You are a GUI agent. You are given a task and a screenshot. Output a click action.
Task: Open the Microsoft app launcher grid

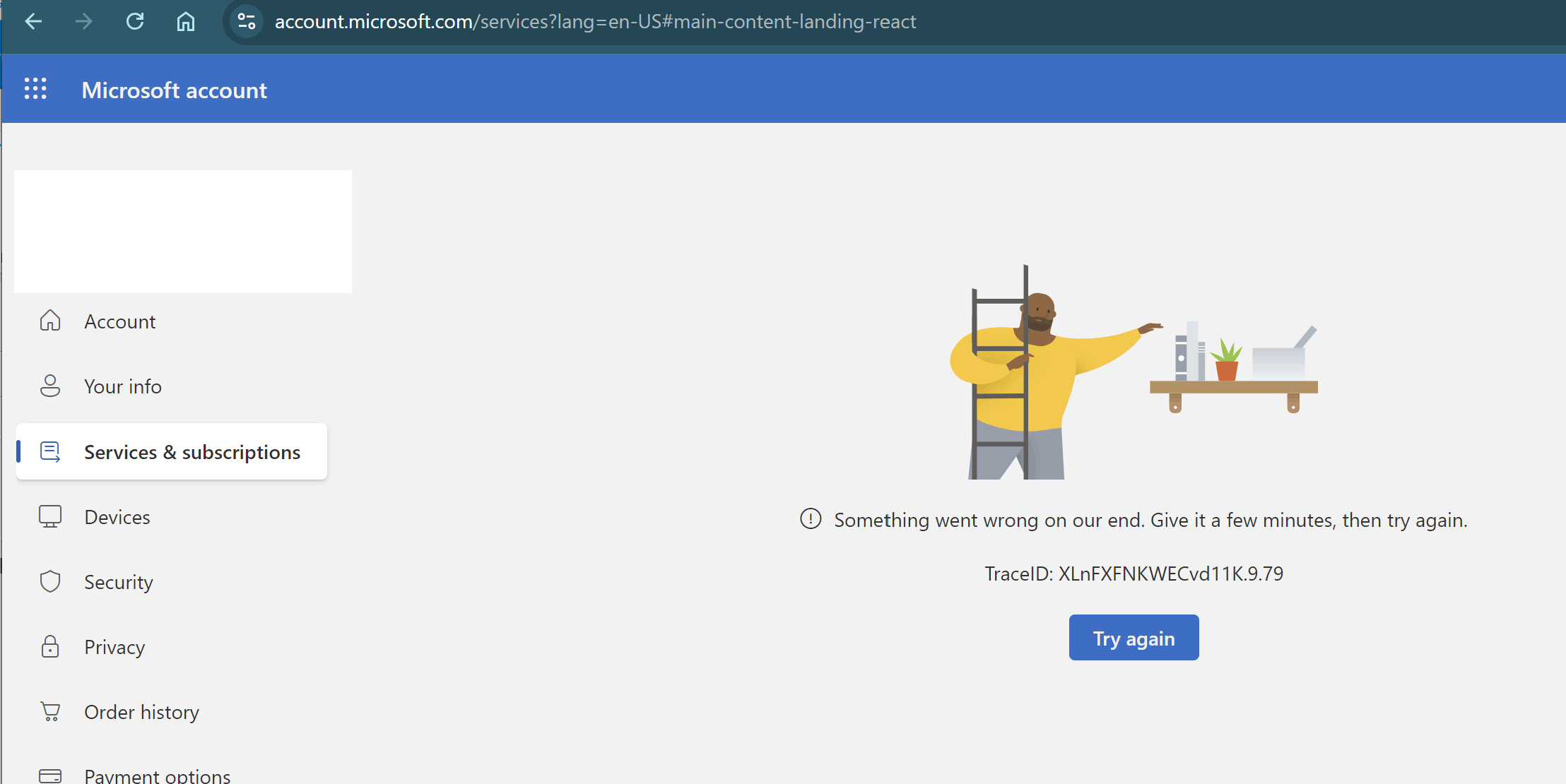point(35,88)
